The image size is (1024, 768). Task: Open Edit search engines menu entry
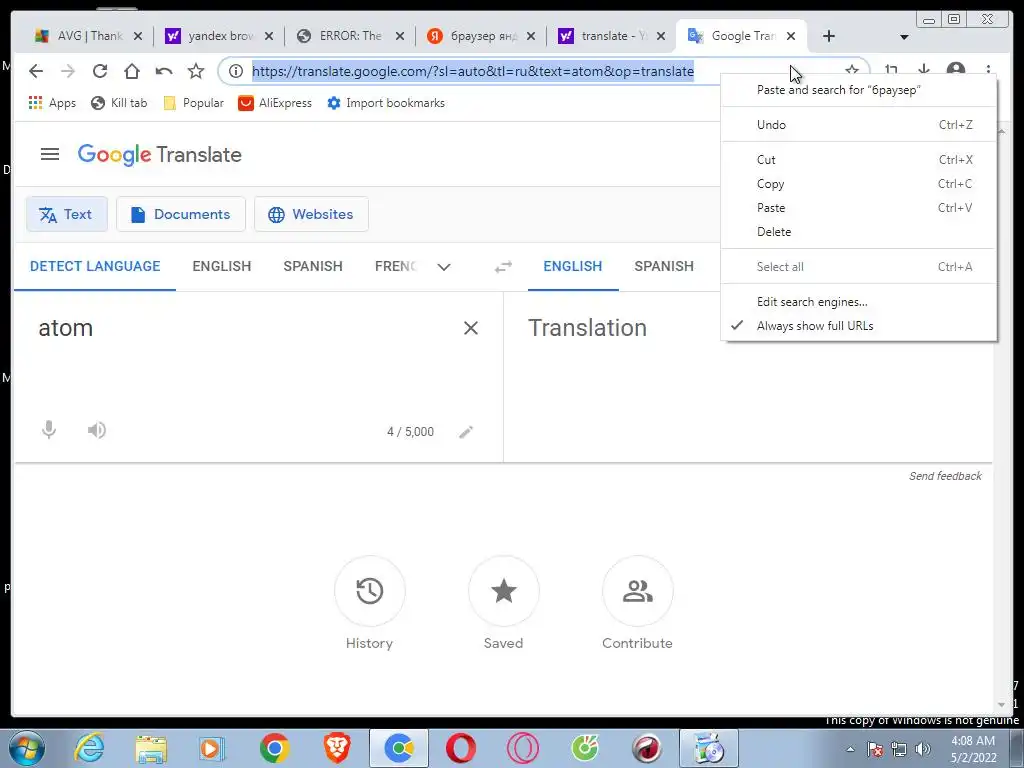click(x=859, y=302)
